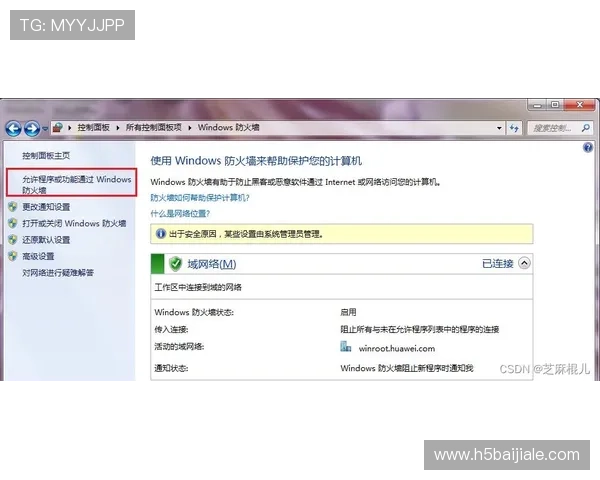Click 传入连接 label
600x480 pixels.
click(x=171, y=330)
